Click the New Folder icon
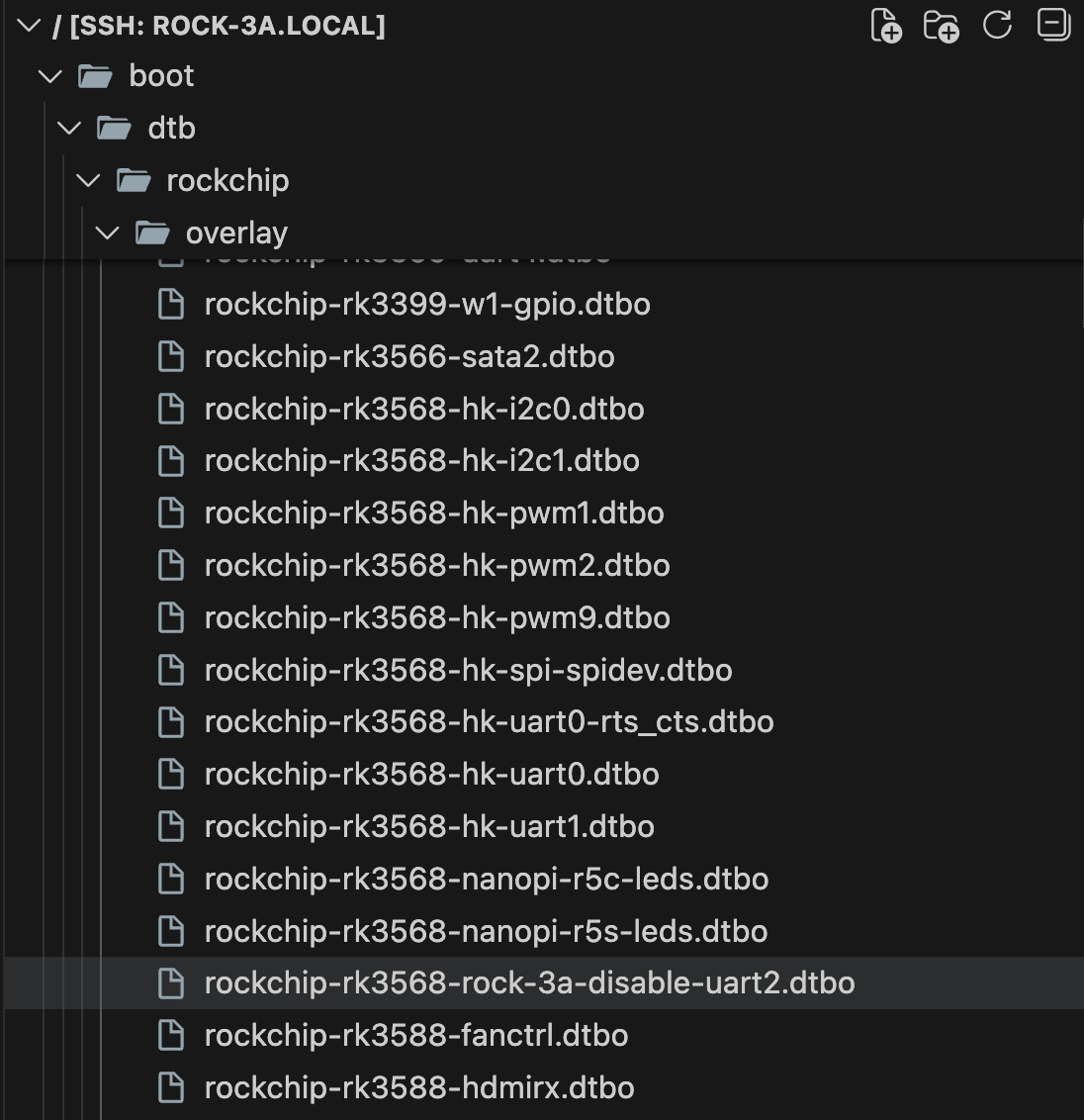 tap(941, 26)
